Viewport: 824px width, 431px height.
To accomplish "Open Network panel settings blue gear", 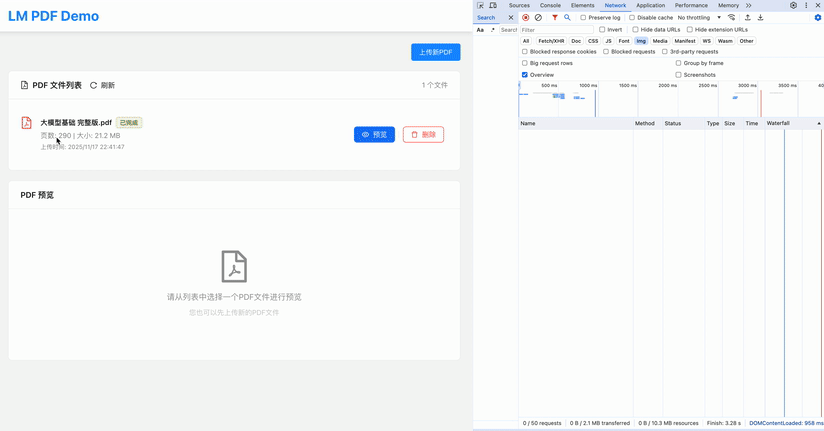I will click(x=818, y=17).
